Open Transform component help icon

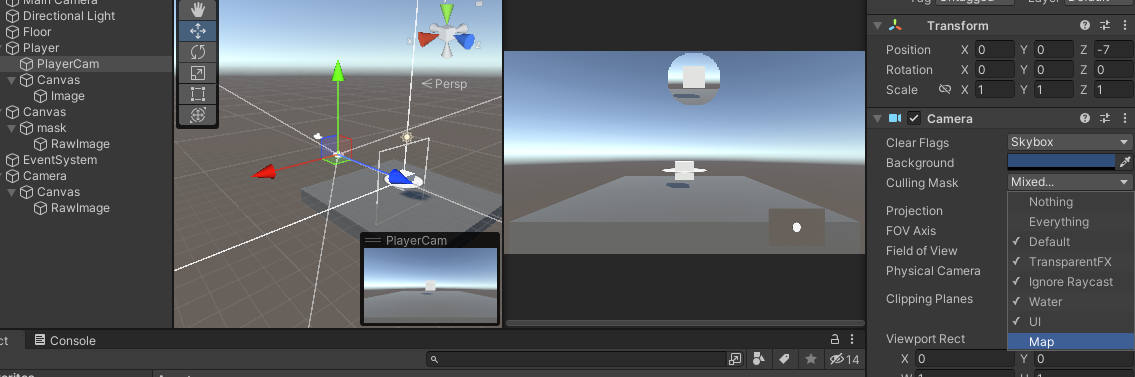(x=1084, y=25)
